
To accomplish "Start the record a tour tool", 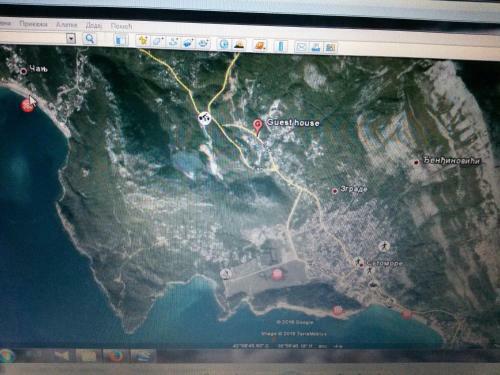I will 204,44.
